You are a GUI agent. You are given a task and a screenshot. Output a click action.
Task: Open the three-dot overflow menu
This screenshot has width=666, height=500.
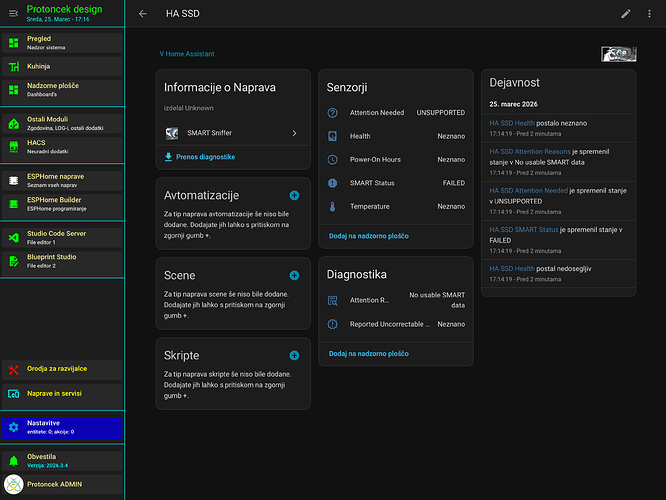(649, 14)
